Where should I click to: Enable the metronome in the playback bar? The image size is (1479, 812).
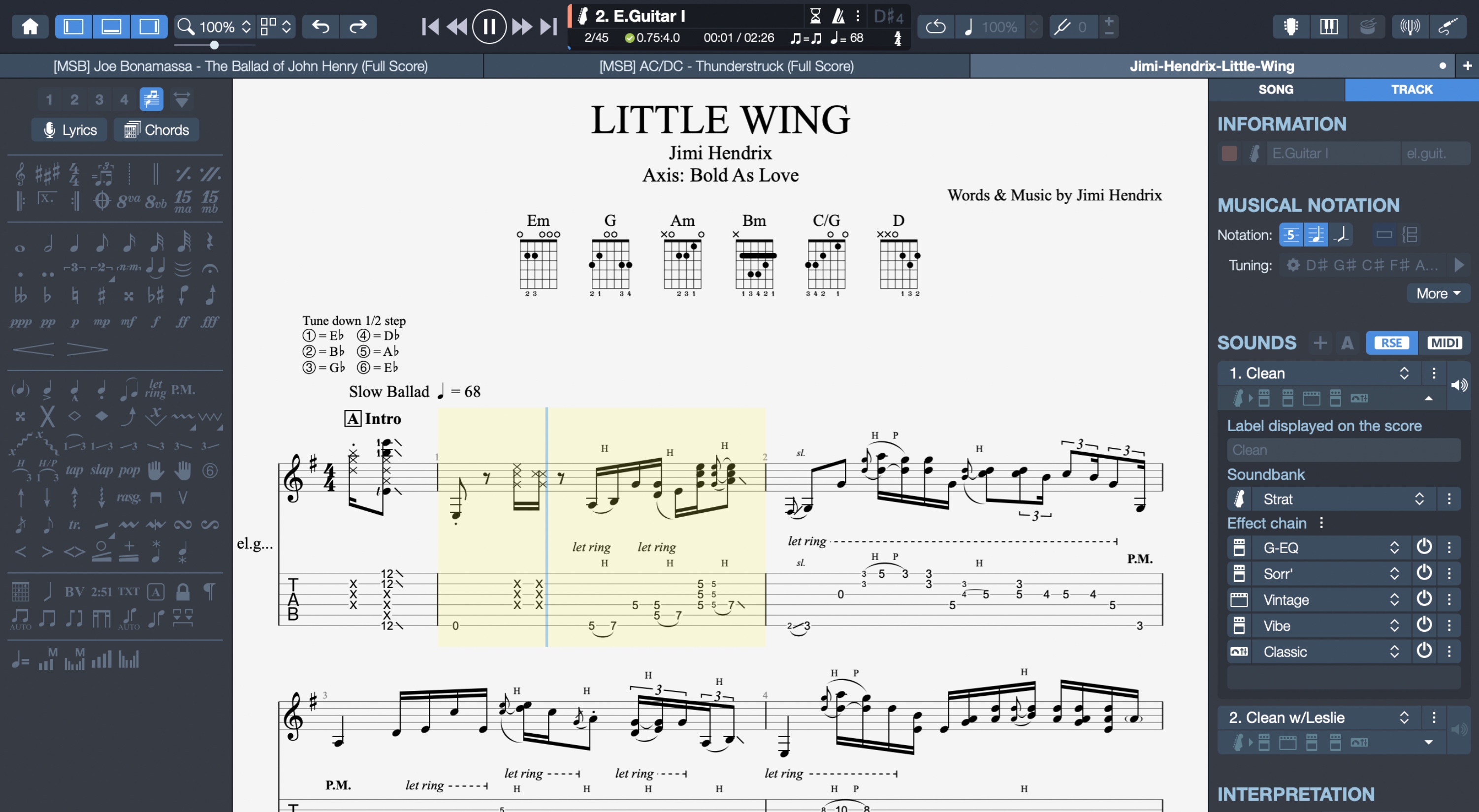tap(837, 16)
